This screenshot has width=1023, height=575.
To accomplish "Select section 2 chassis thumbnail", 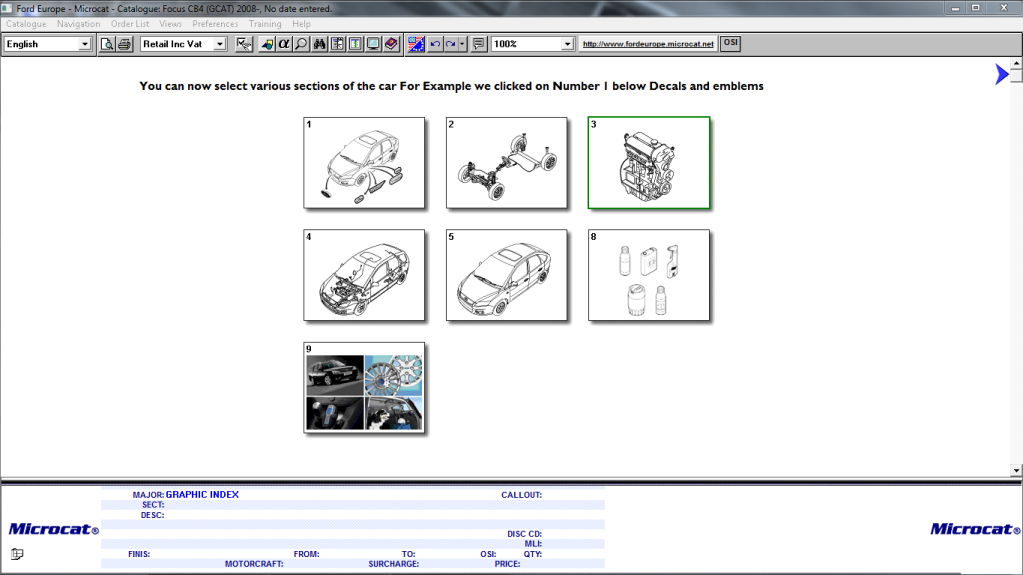I will point(506,163).
